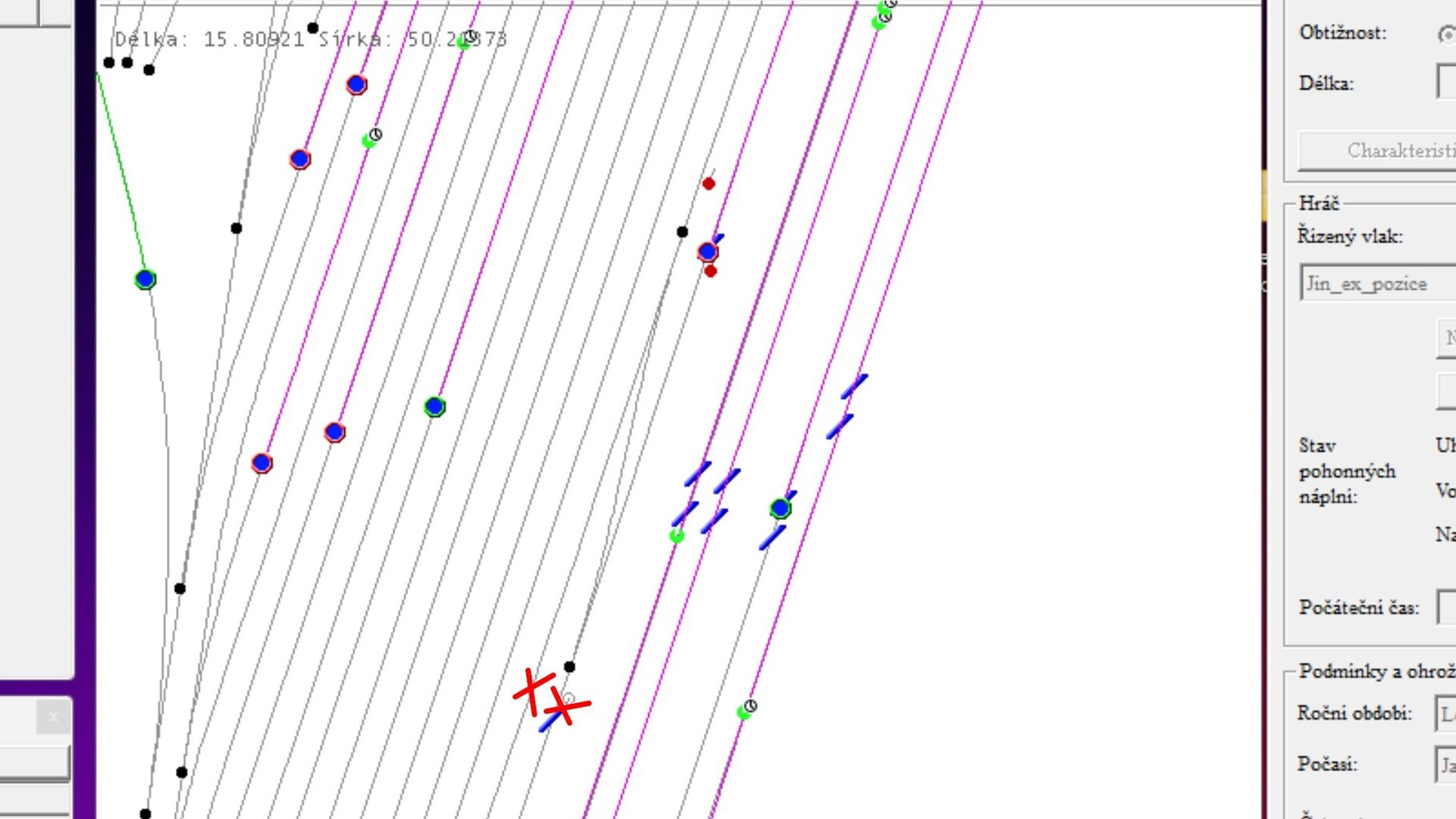The height and width of the screenshot is (819, 1456).
Task: Click the lower blue dash of the rightmost dash pair
Action: click(x=840, y=426)
